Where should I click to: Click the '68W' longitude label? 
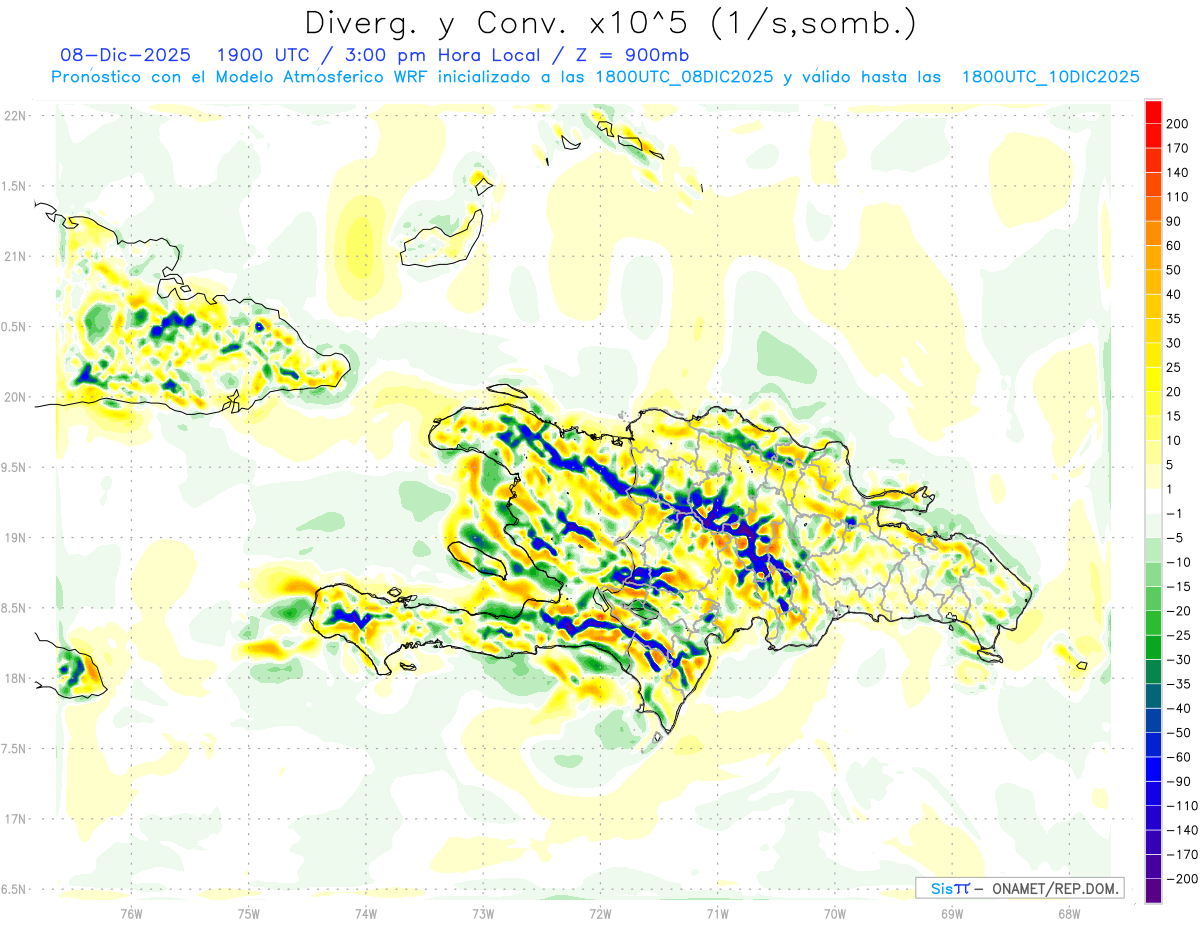[1068, 913]
